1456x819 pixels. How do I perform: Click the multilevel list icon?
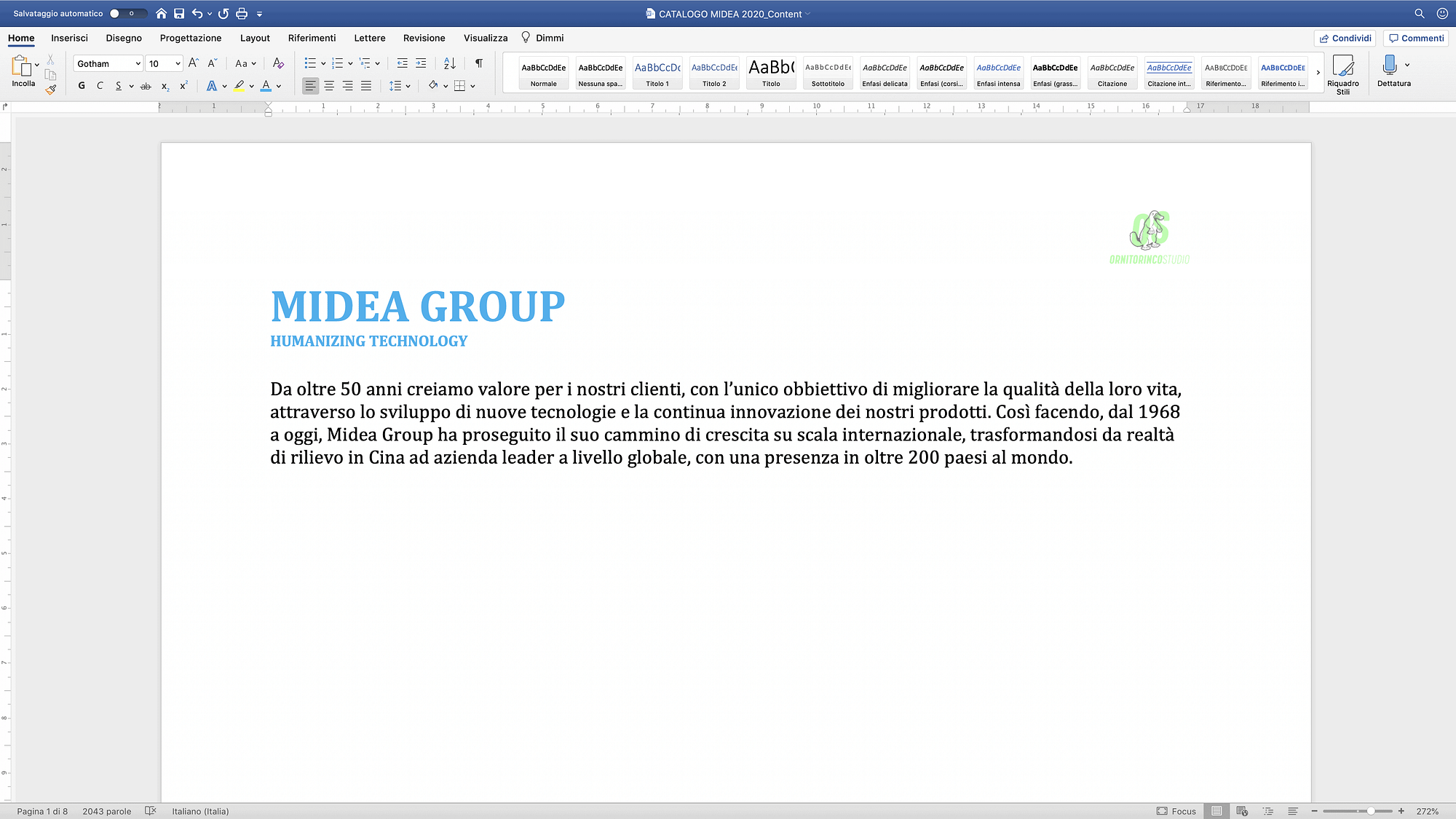pyautogui.click(x=365, y=63)
